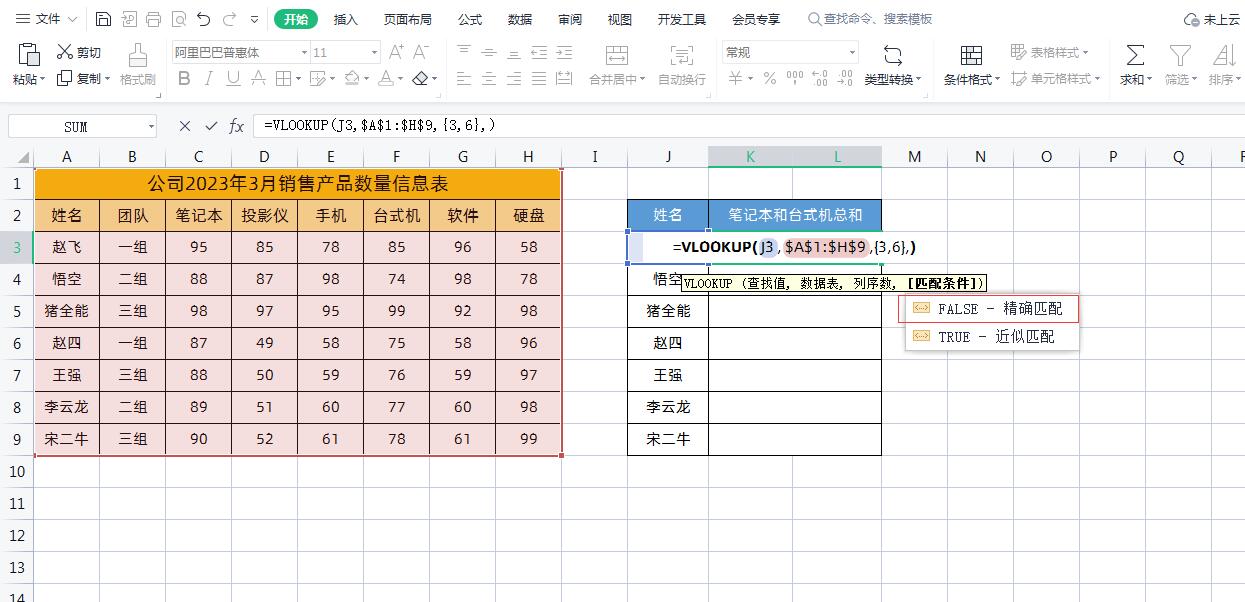Decrease font size with A- icon
The width and height of the screenshot is (1245, 602).
tap(421, 52)
